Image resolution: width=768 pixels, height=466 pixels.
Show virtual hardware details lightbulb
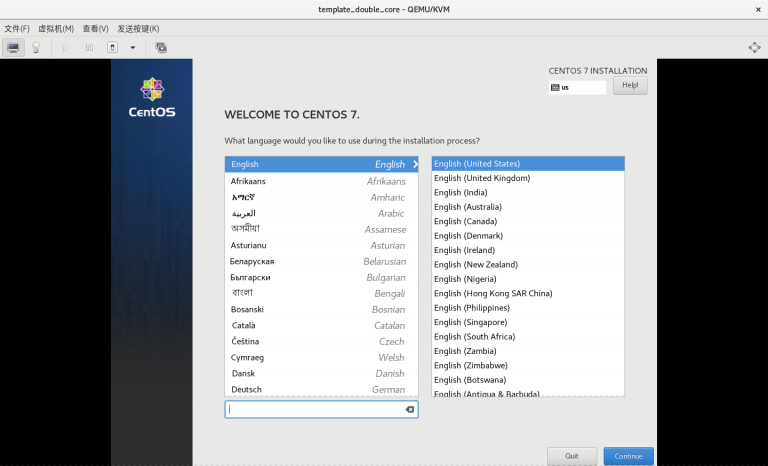pos(36,48)
